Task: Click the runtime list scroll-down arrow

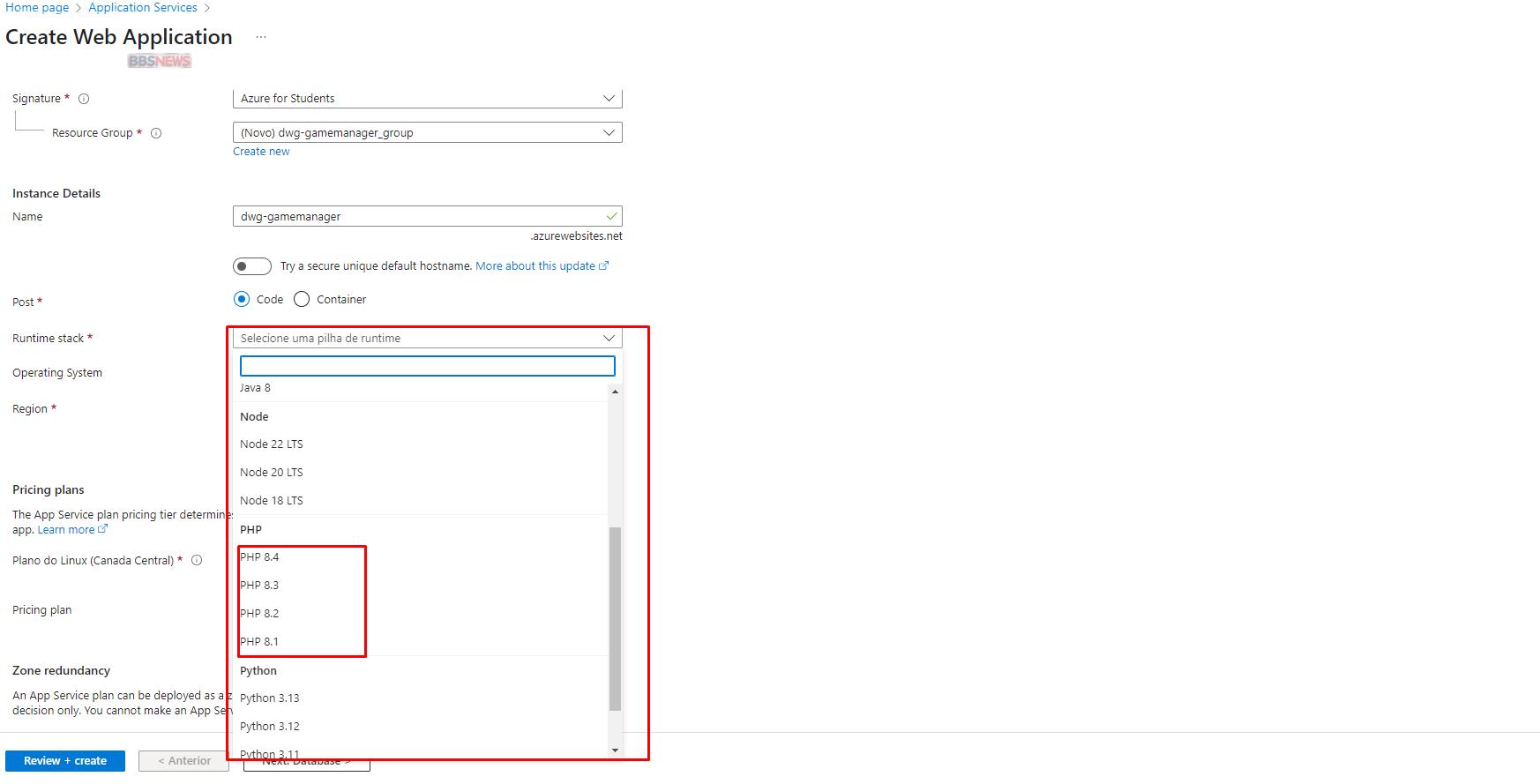Action: pos(615,750)
